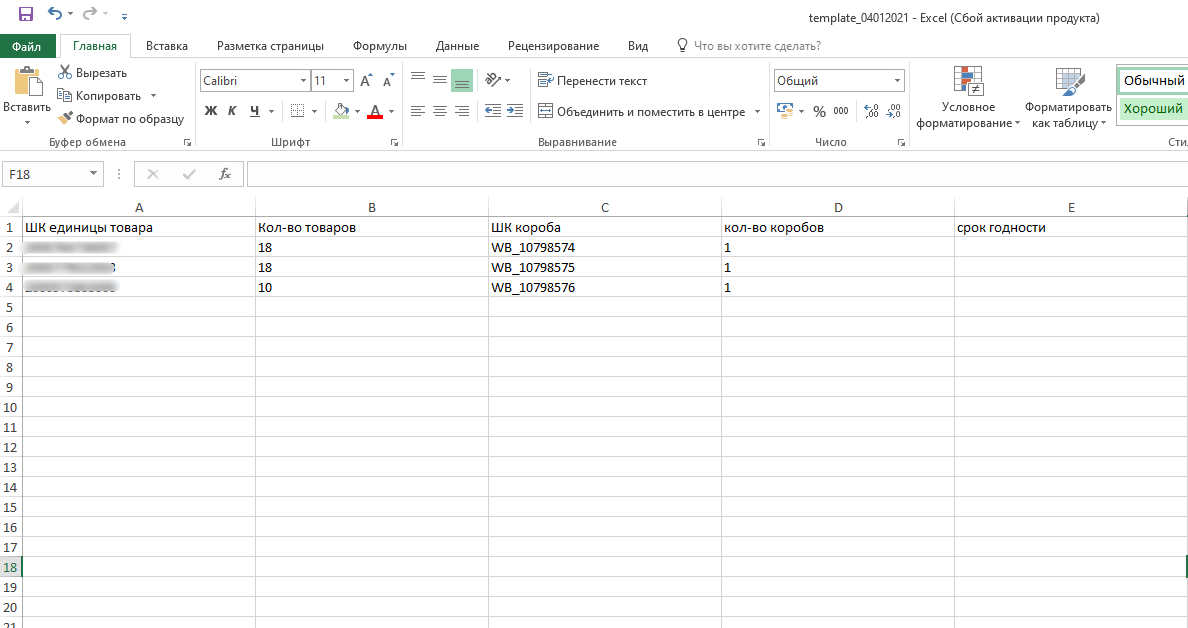Click the percent style icon
This screenshot has height=628, width=1188.
[x=819, y=111]
